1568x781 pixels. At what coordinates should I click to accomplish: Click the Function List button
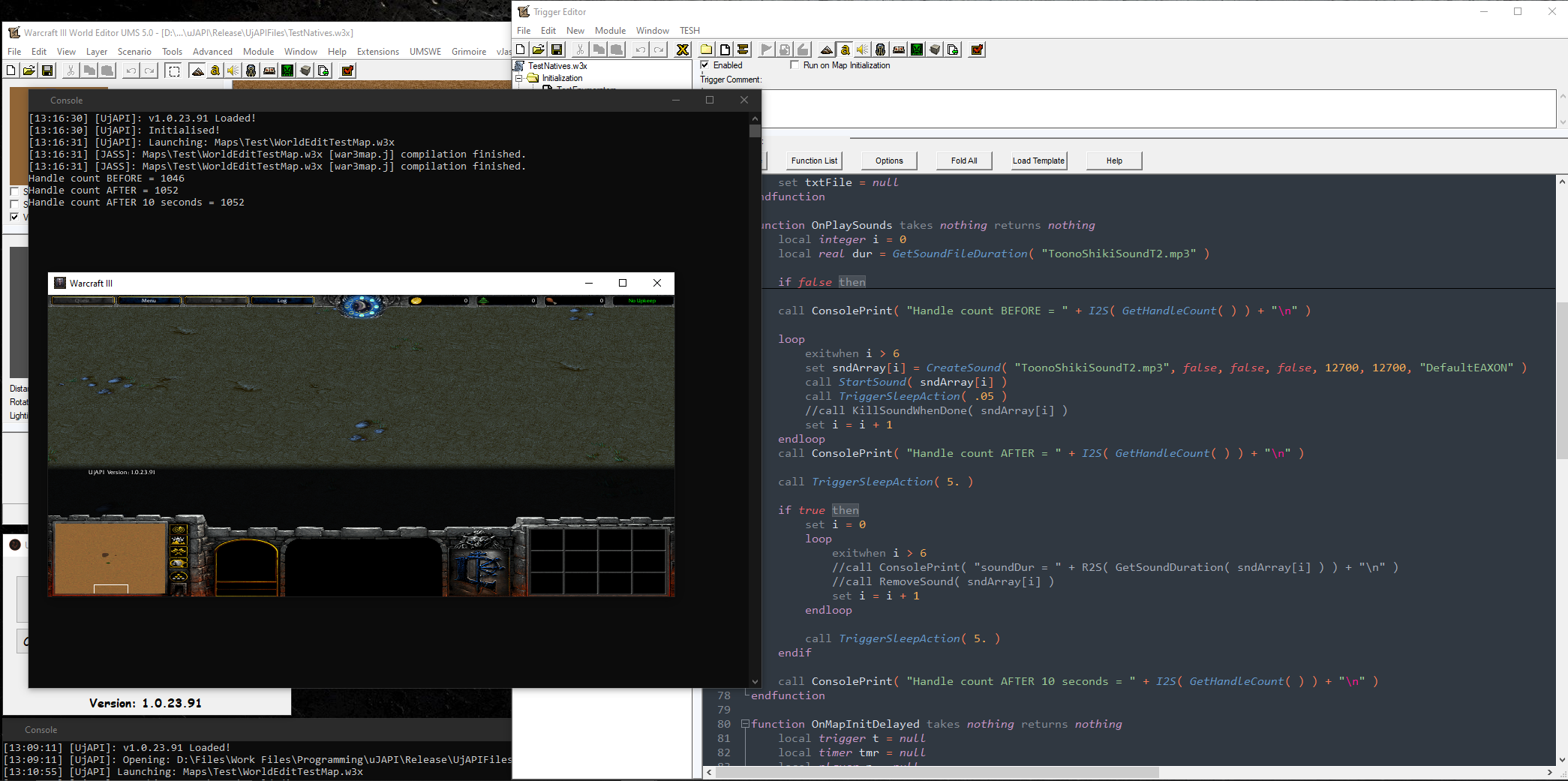[x=814, y=161]
